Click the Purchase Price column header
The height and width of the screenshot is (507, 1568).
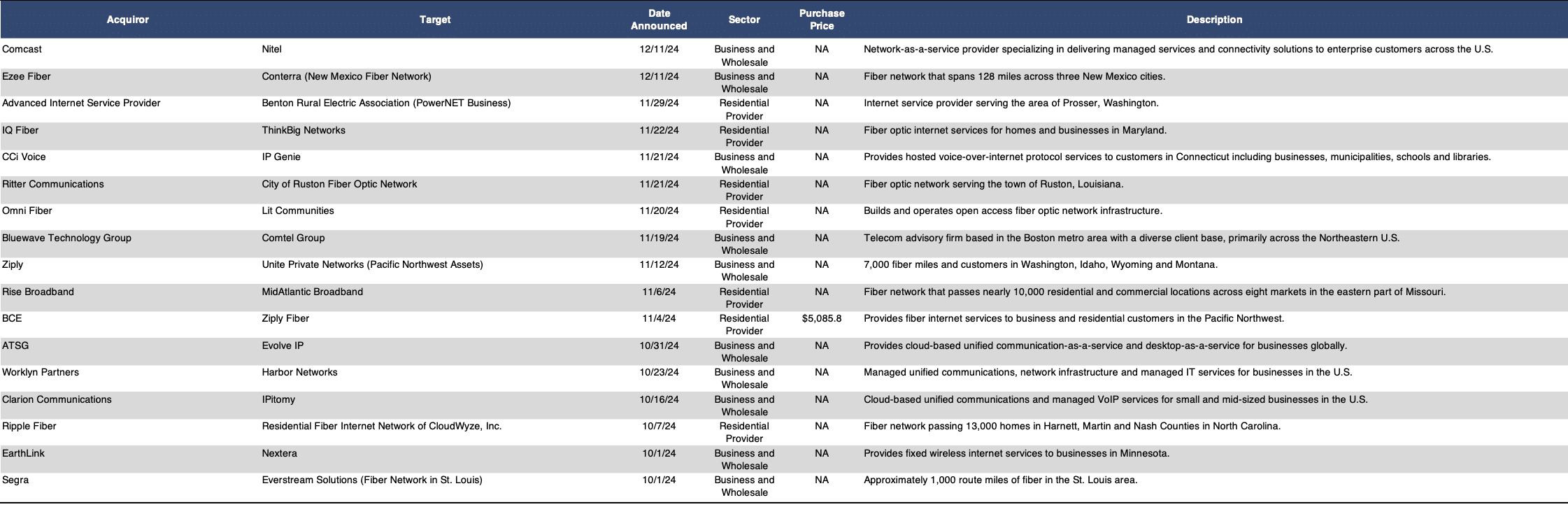tap(822, 20)
